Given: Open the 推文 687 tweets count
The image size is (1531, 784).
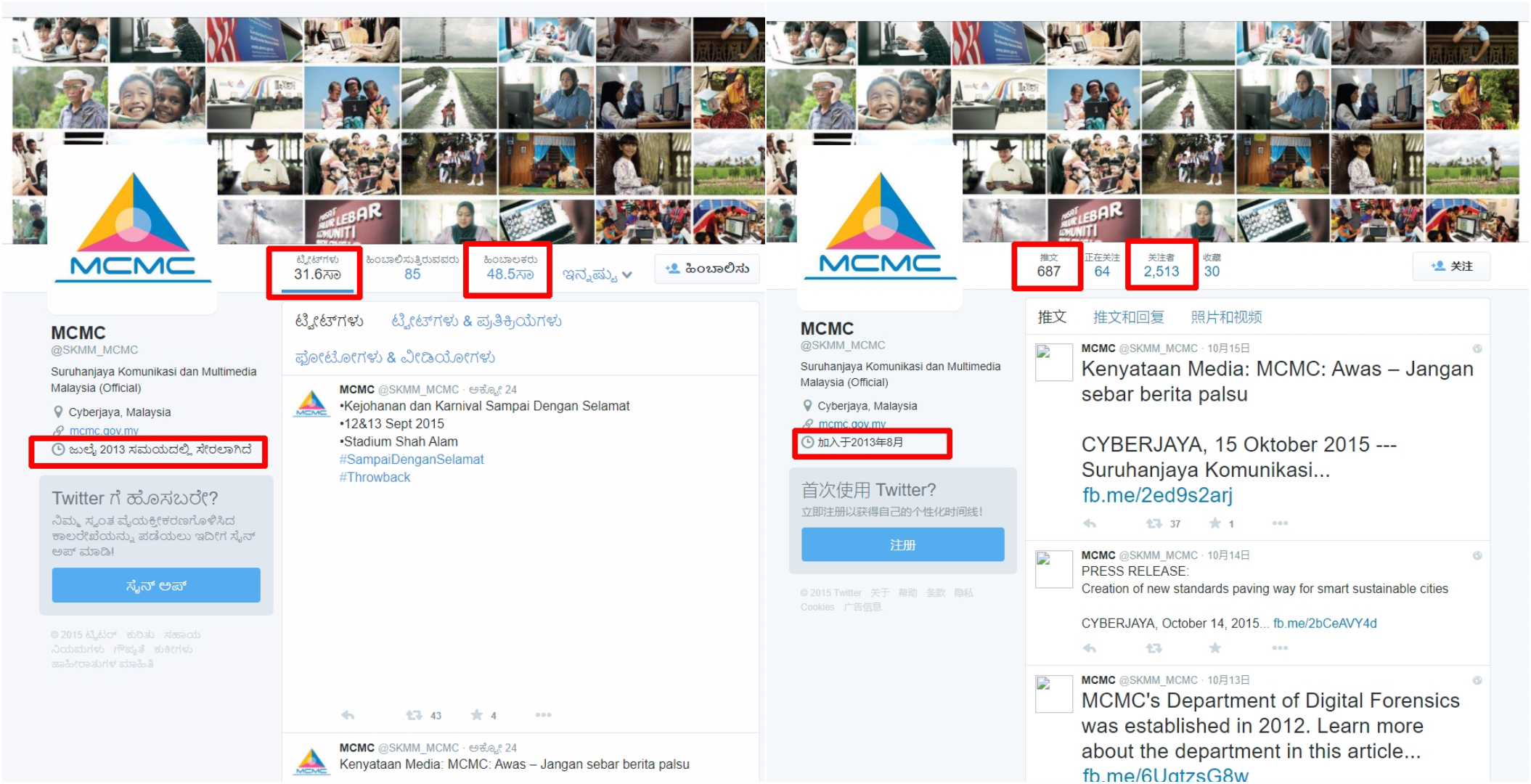Looking at the screenshot, I should (x=1048, y=266).
